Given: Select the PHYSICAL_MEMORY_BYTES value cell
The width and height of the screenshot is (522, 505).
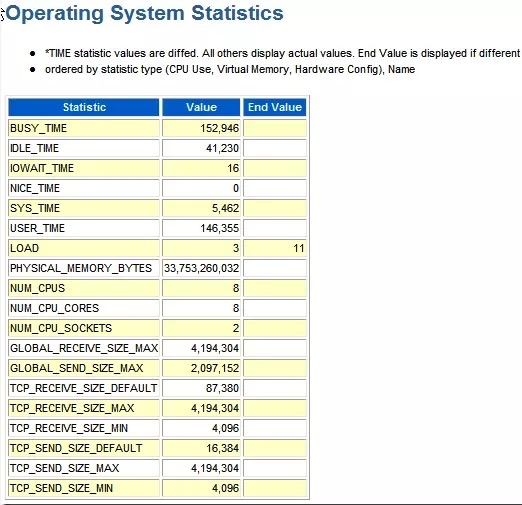Looking at the screenshot, I should 201,268.
